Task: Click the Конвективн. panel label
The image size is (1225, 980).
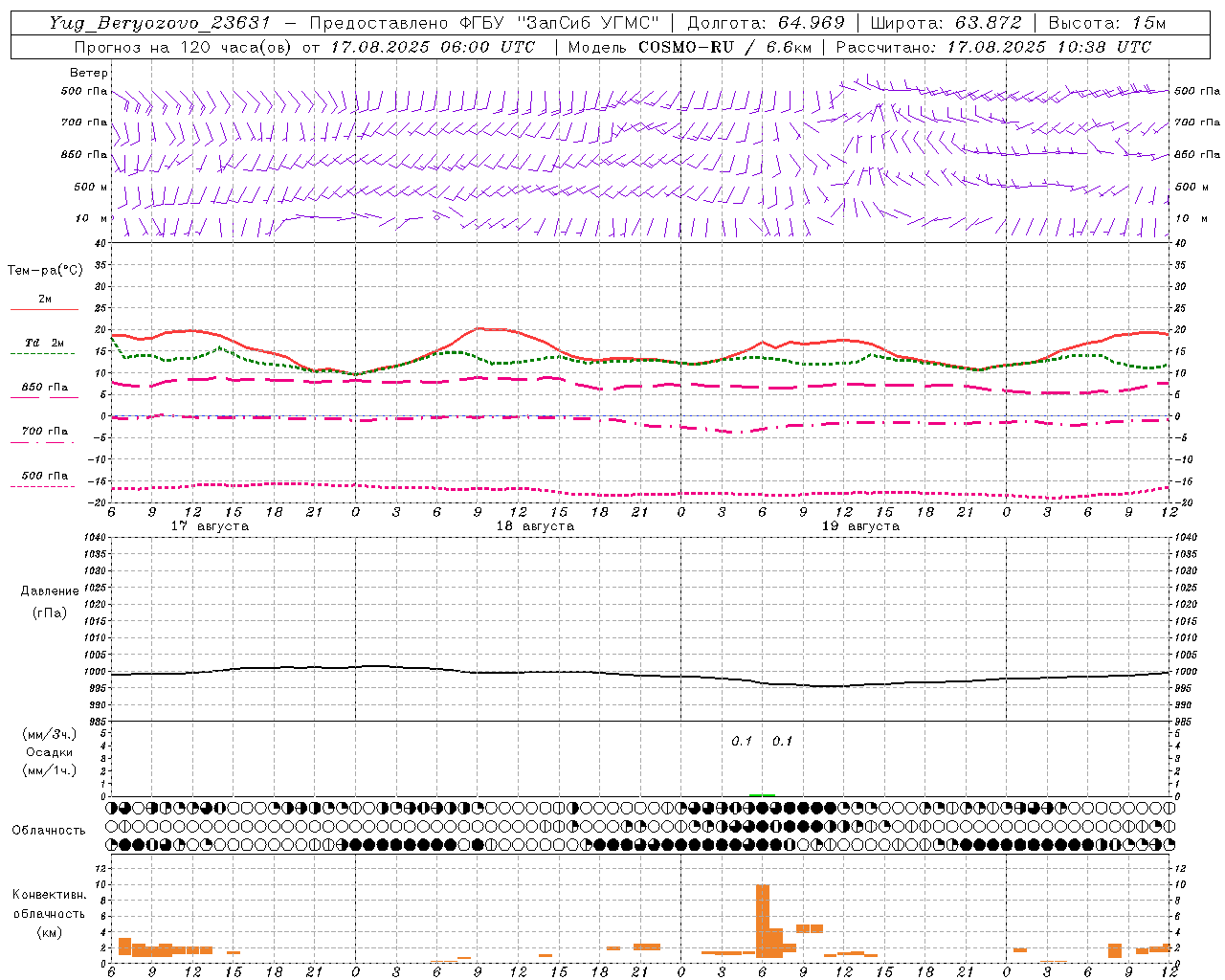Action: pos(49,895)
